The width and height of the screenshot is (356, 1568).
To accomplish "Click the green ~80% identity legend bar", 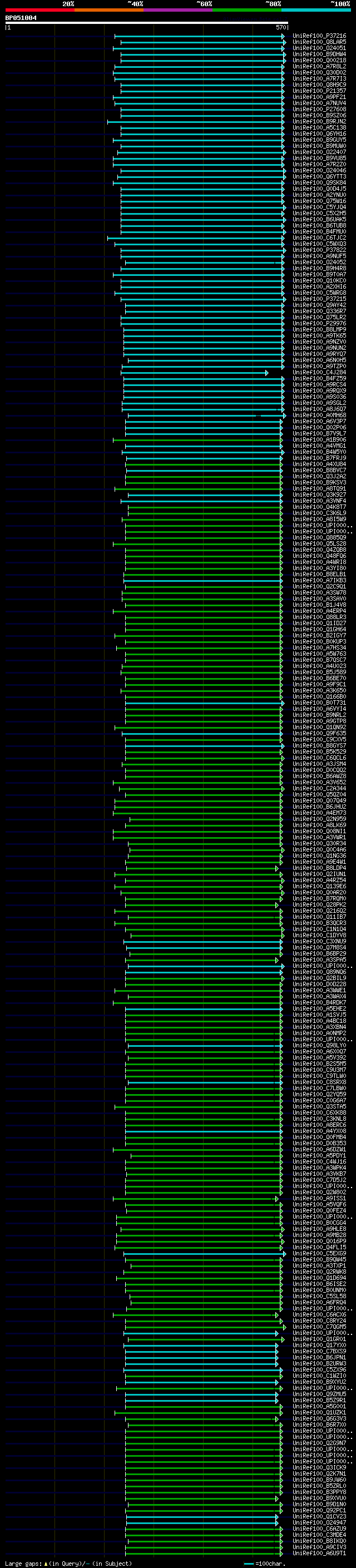I will 247,10.
